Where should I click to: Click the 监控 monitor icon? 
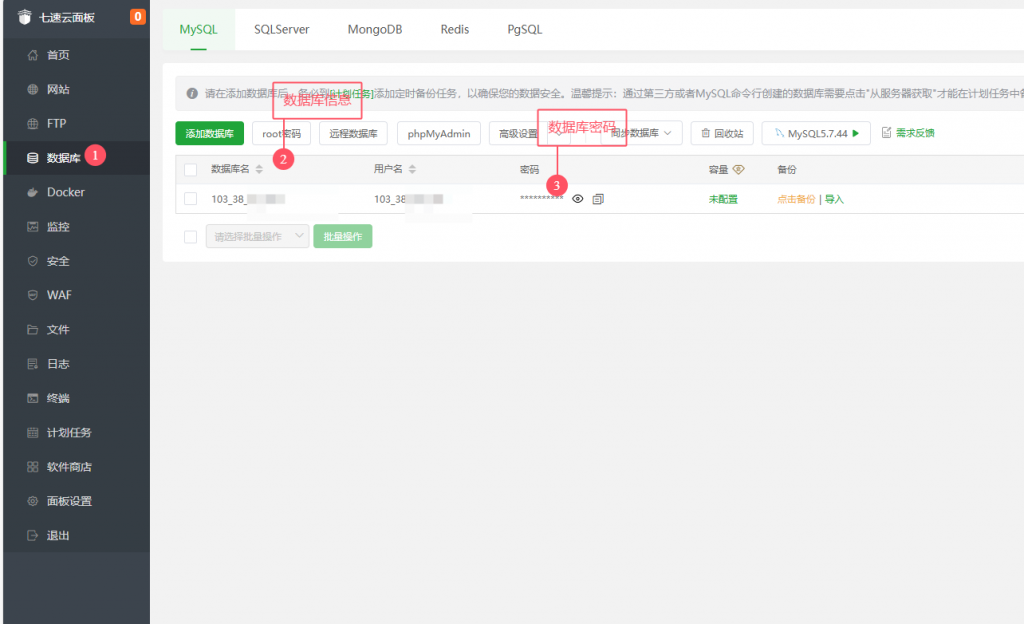click(33, 227)
